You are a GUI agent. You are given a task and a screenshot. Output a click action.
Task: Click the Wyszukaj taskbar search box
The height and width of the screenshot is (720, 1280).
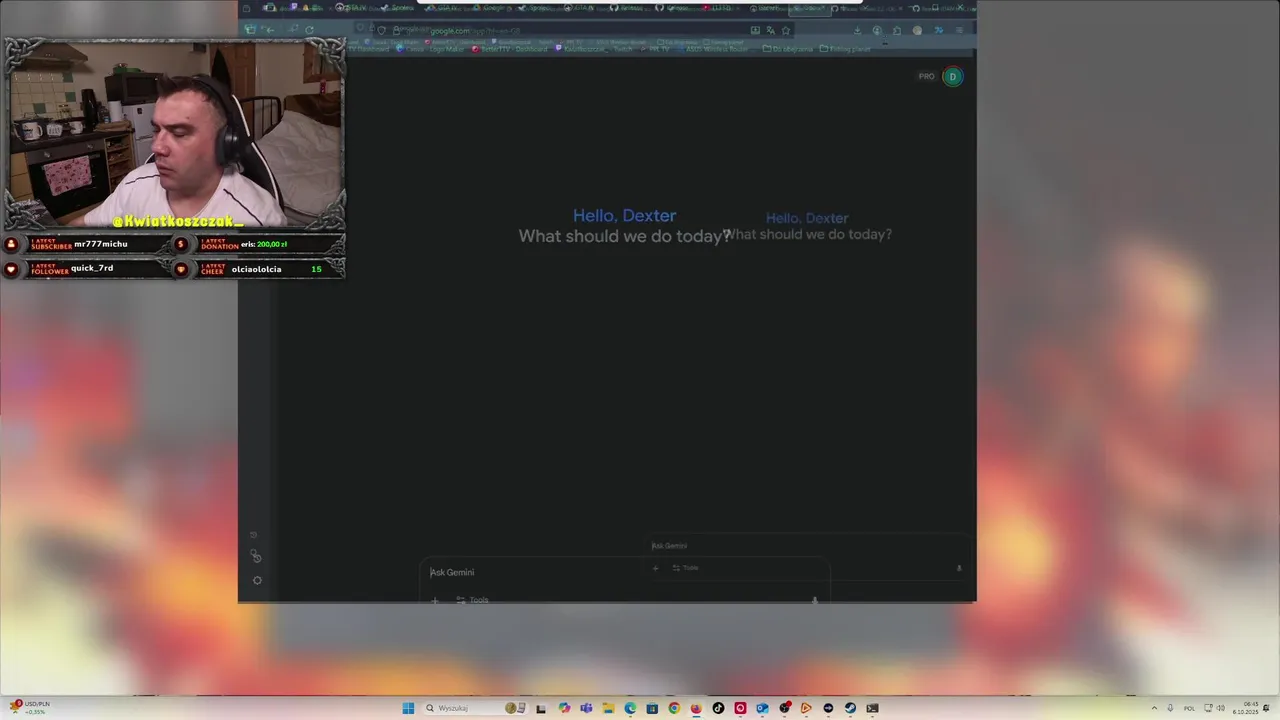(474, 708)
